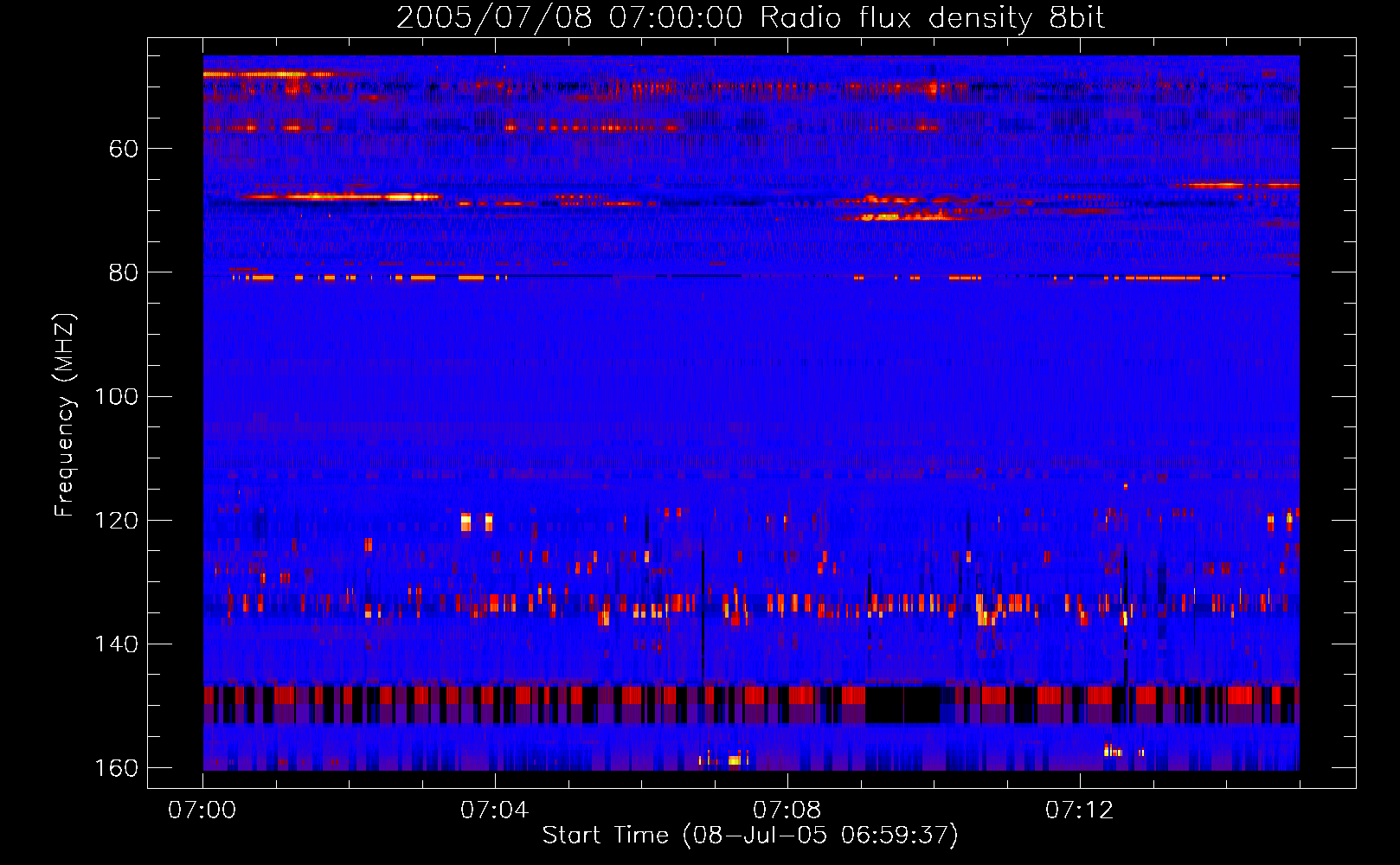Click the '07:00' time axis label
Image resolution: width=1400 pixels, height=865 pixels.
tap(202, 811)
